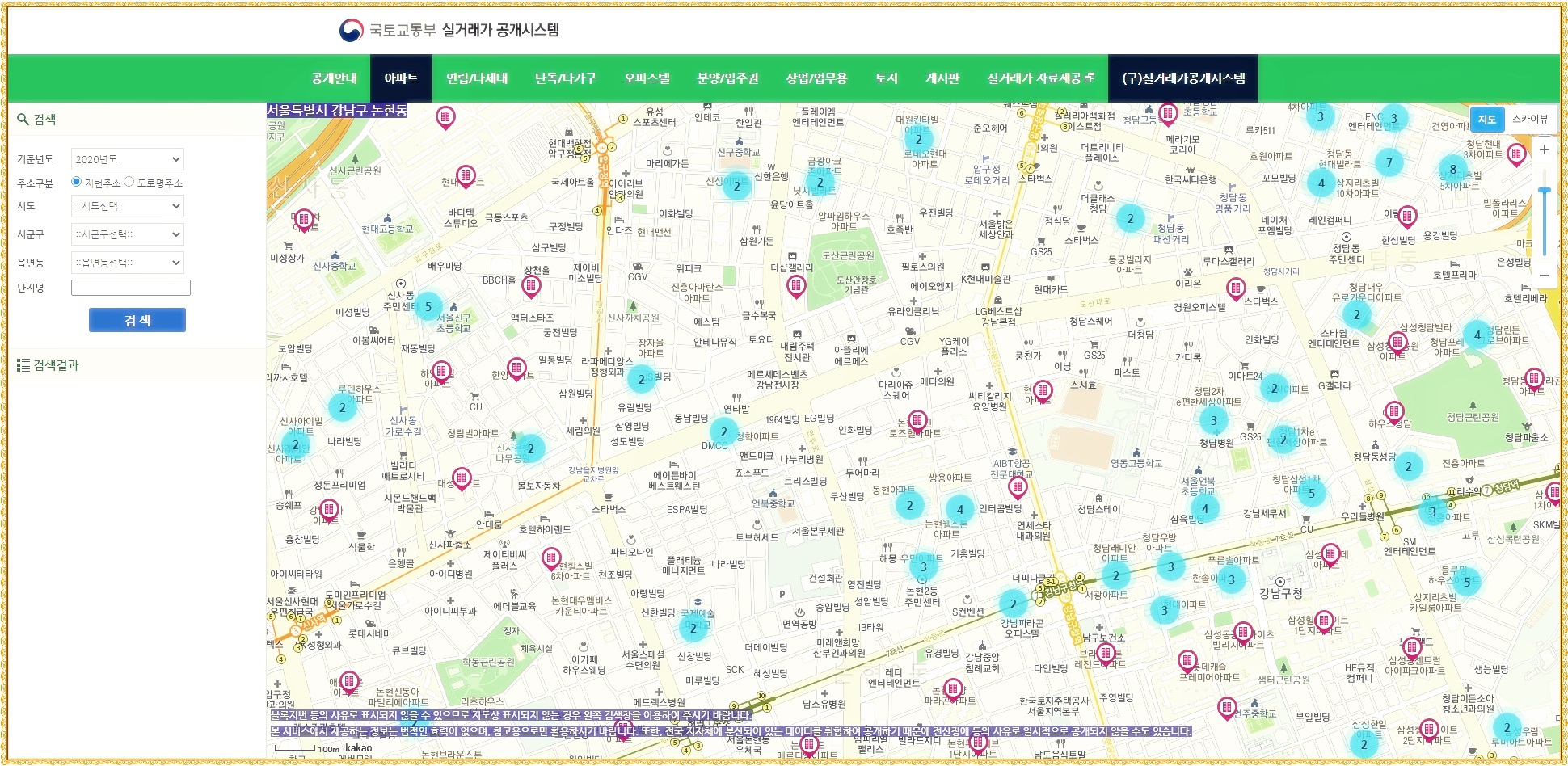Viewport: 1568px width, 766px height.
Task: Click the magnifier icon beside 검색 heading
Action: click(x=23, y=120)
